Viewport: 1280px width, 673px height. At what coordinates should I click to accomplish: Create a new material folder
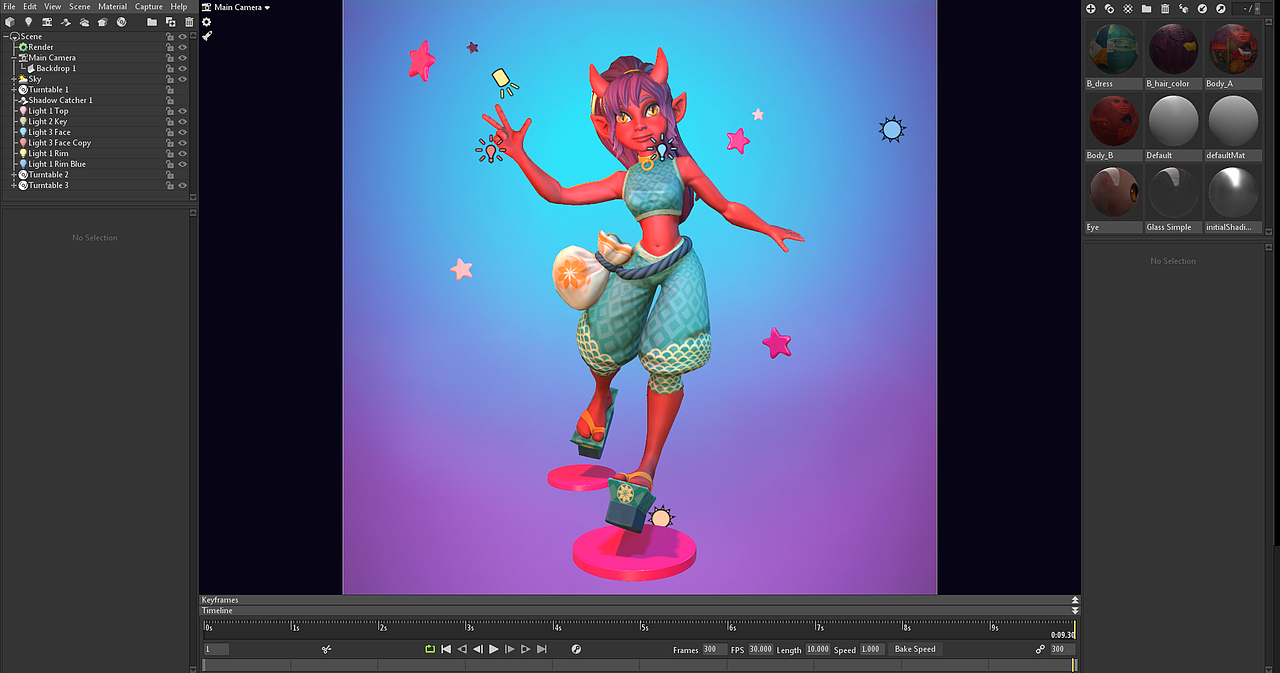pyautogui.click(x=1146, y=8)
